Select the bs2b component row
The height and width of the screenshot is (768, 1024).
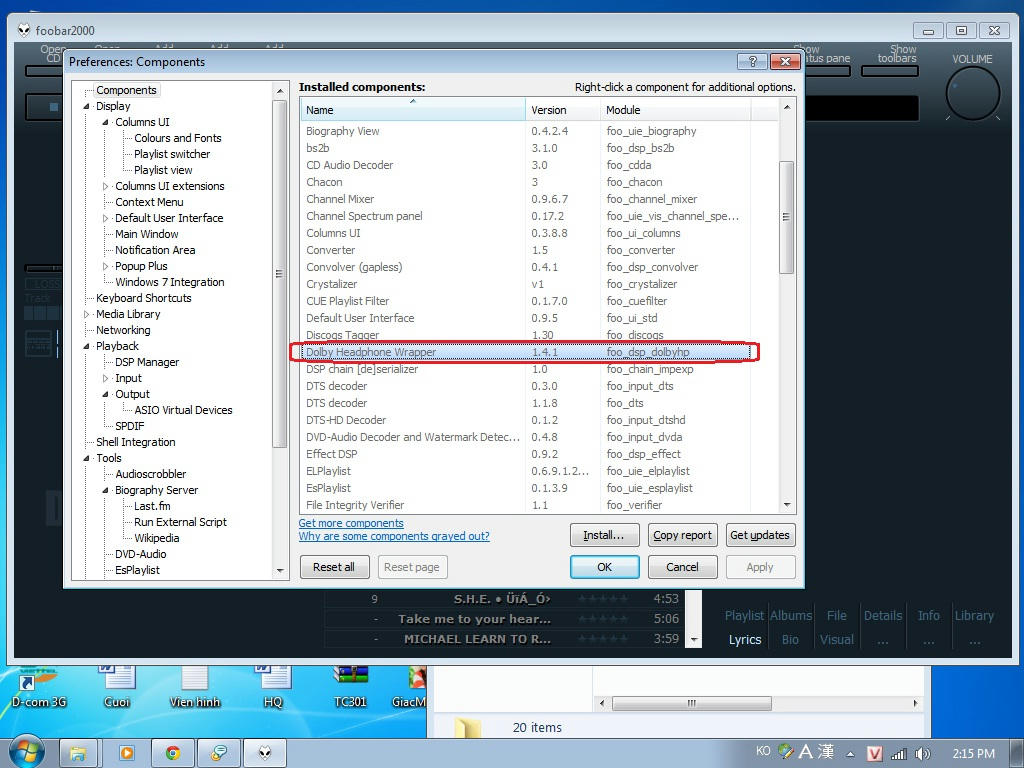coord(526,148)
